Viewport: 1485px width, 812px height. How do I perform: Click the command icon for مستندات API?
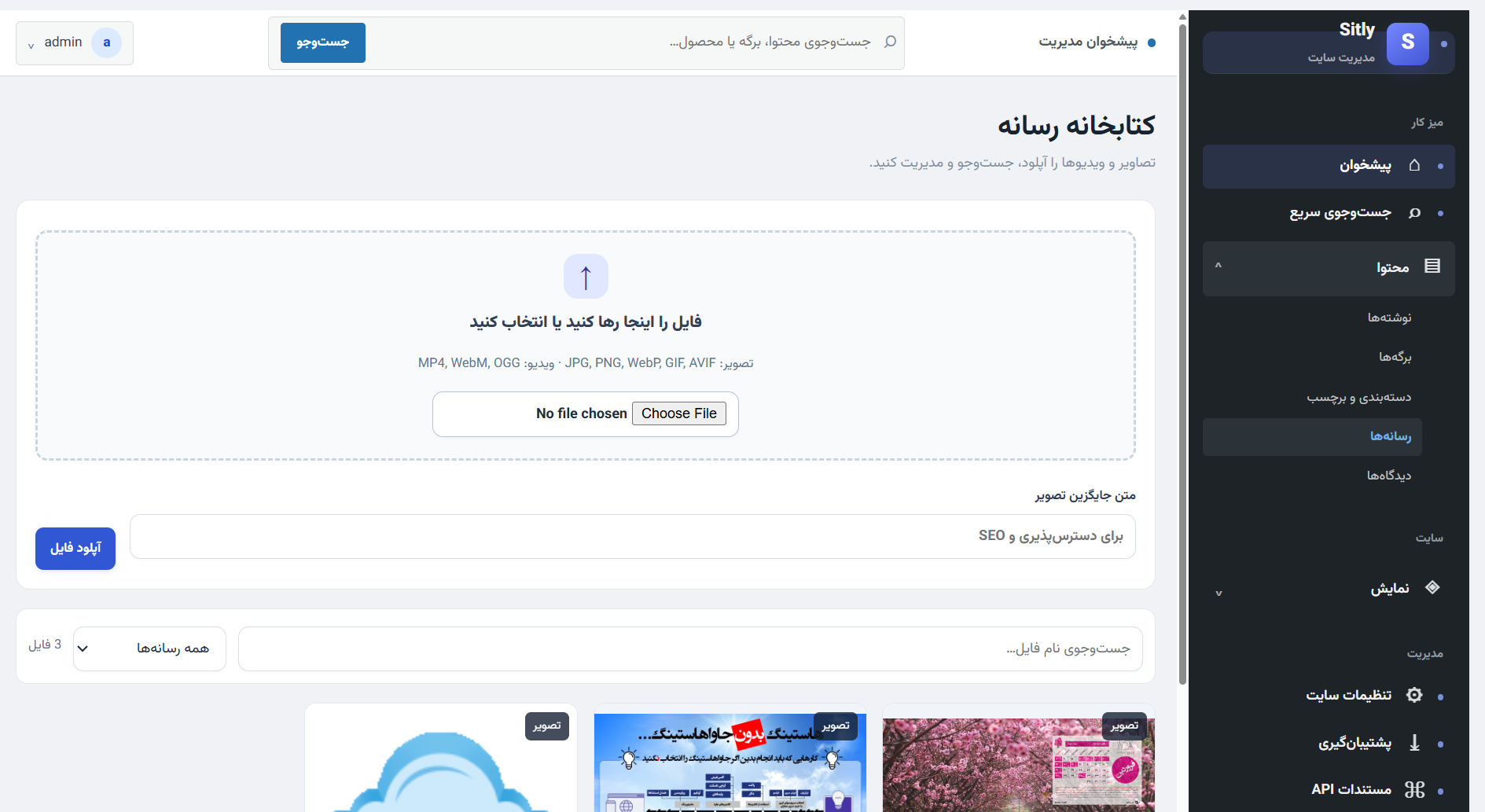click(1414, 789)
